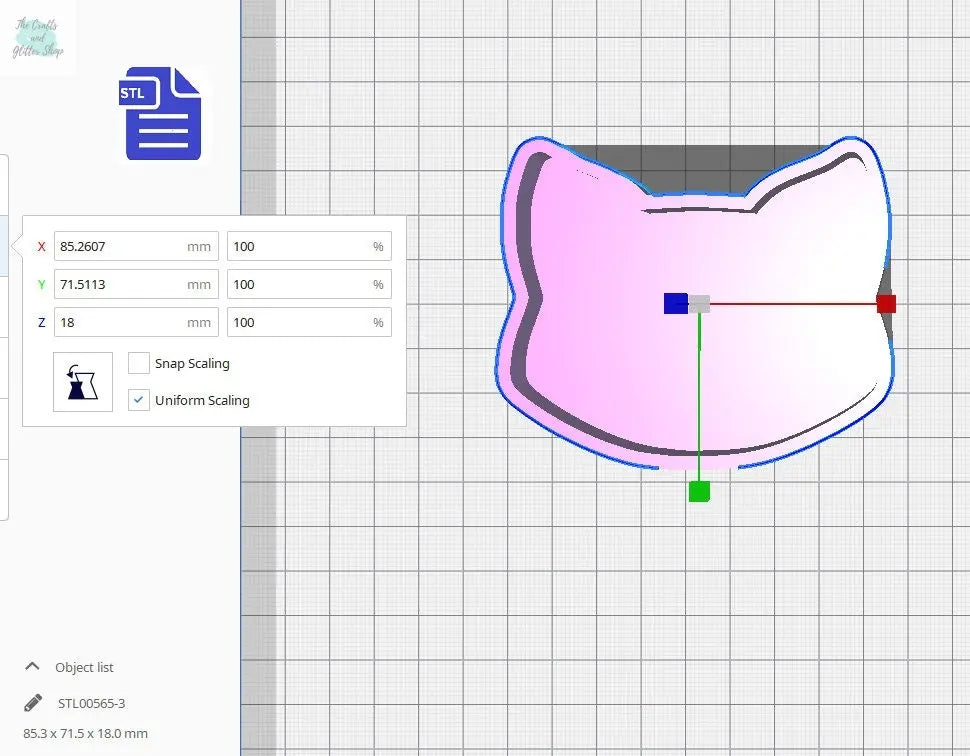Click the gray center scale handle

click(700, 303)
